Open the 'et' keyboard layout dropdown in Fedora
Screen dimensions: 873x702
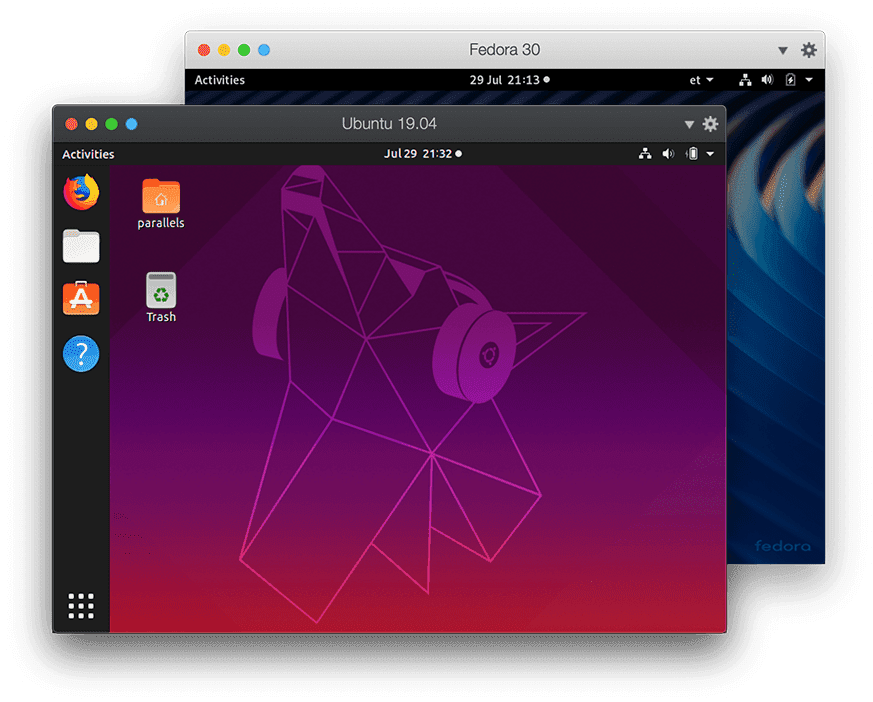[x=702, y=80]
